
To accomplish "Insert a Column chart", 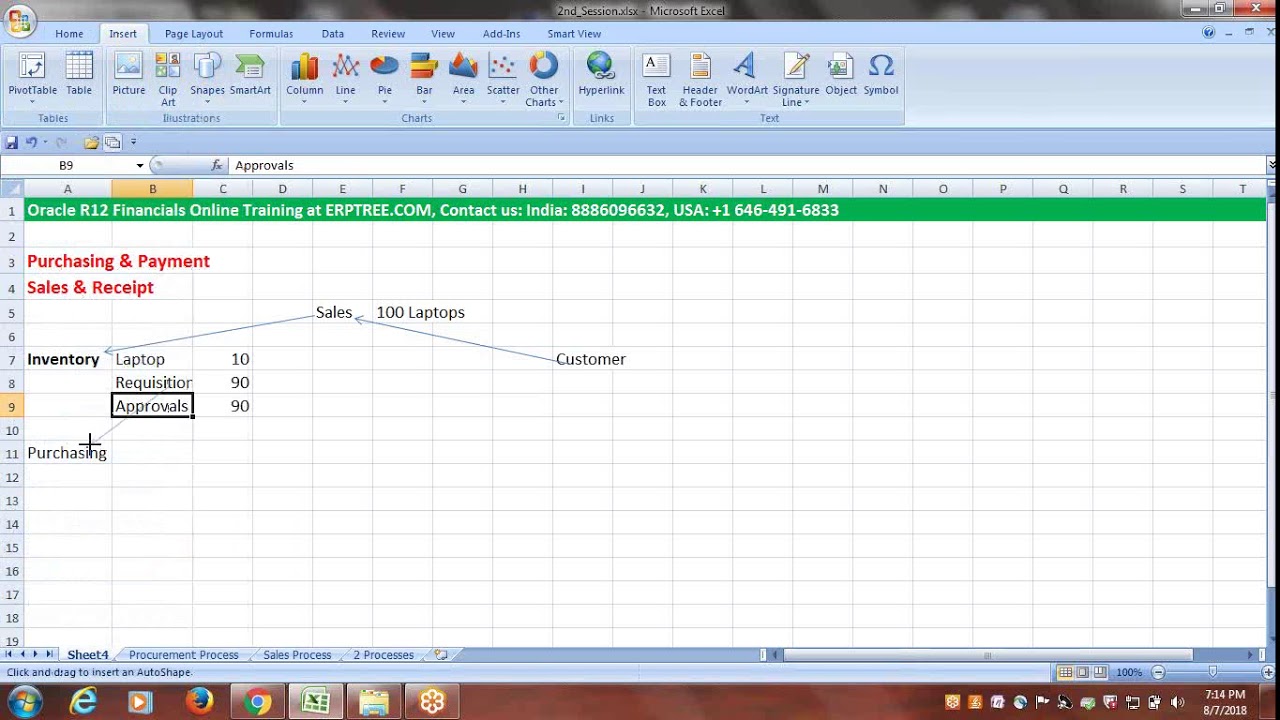I will (x=304, y=80).
